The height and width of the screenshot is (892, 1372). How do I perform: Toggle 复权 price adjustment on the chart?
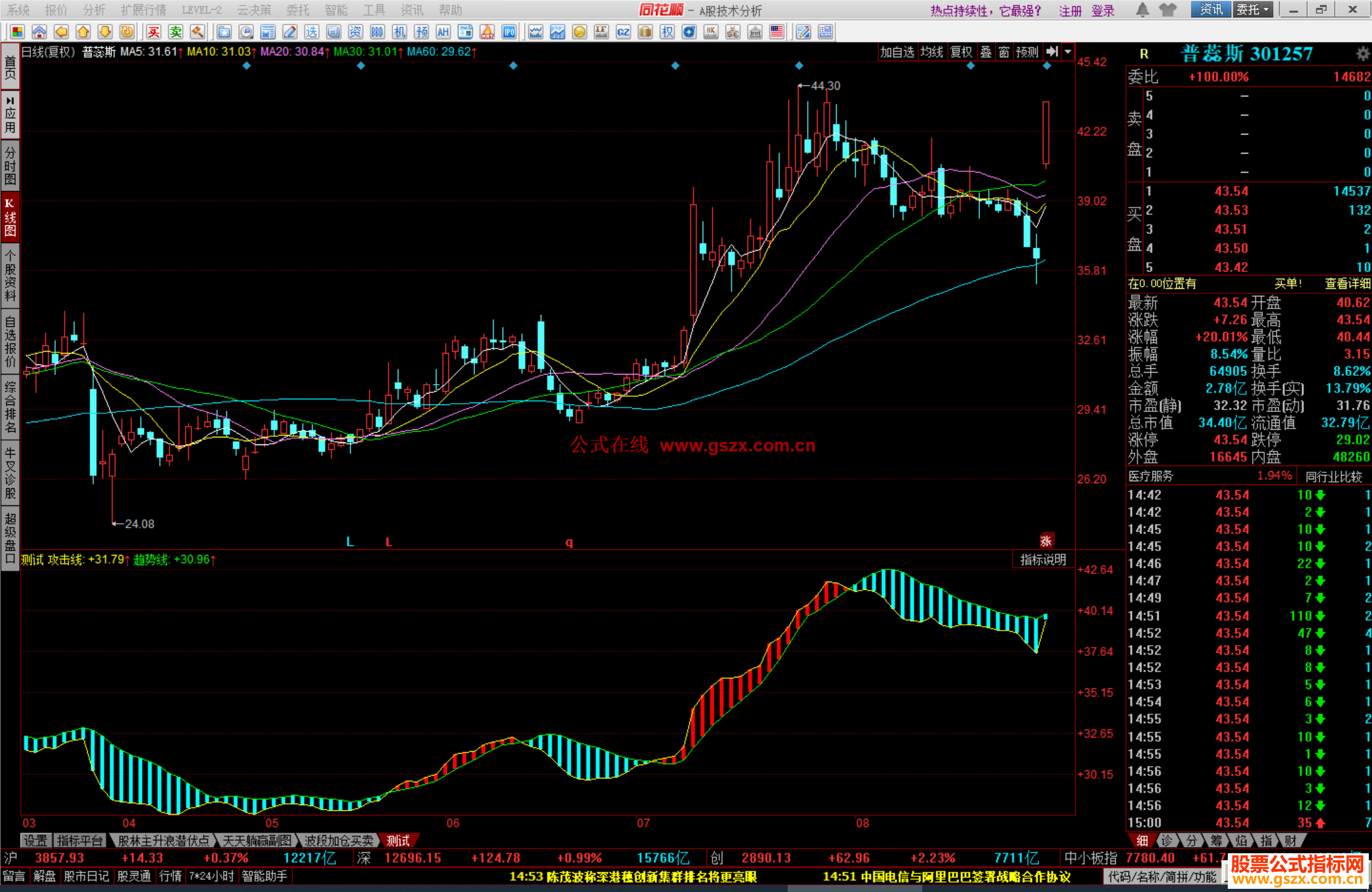961,52
